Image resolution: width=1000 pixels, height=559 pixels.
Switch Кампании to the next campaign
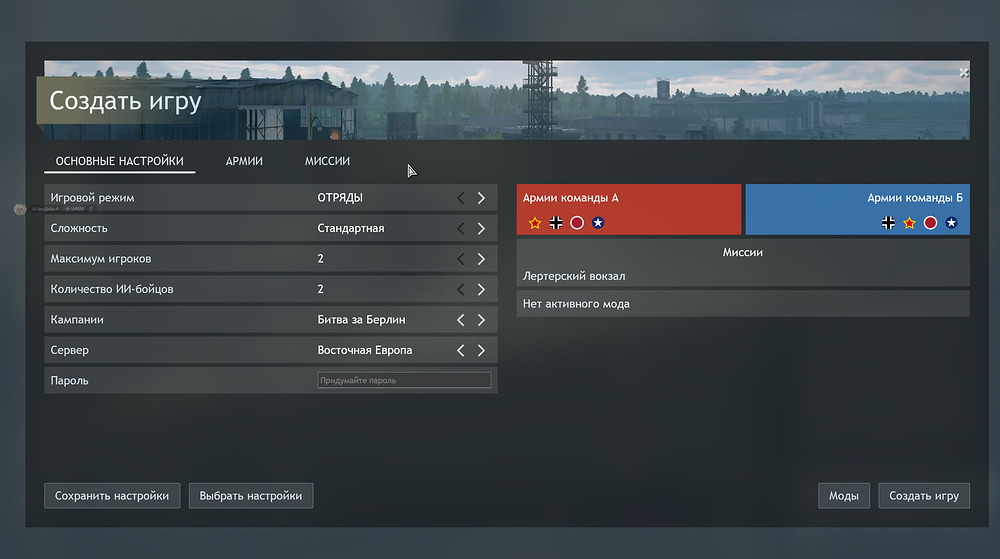point(481,320)
